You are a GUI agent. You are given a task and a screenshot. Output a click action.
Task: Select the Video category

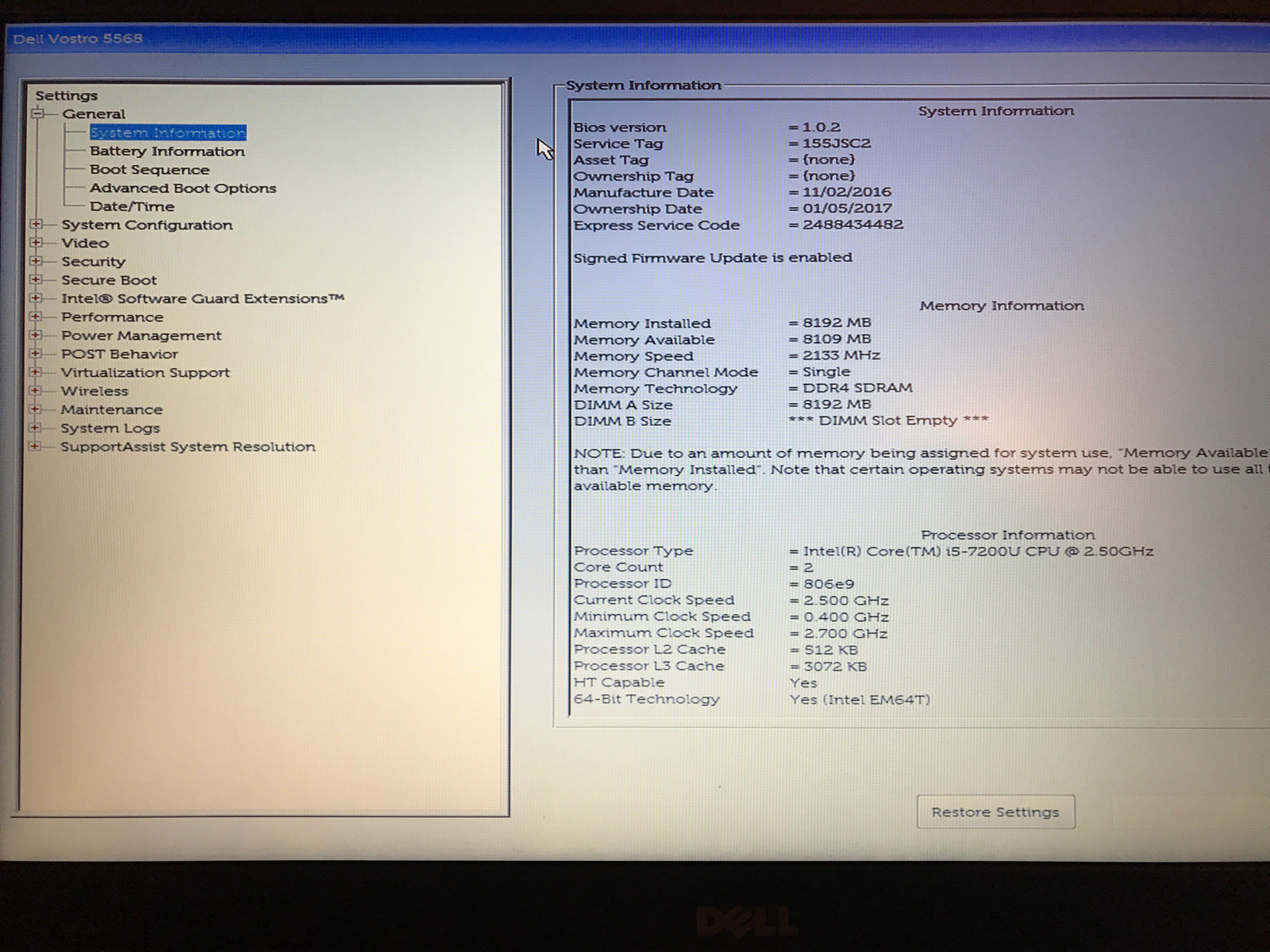pos(85,243)
